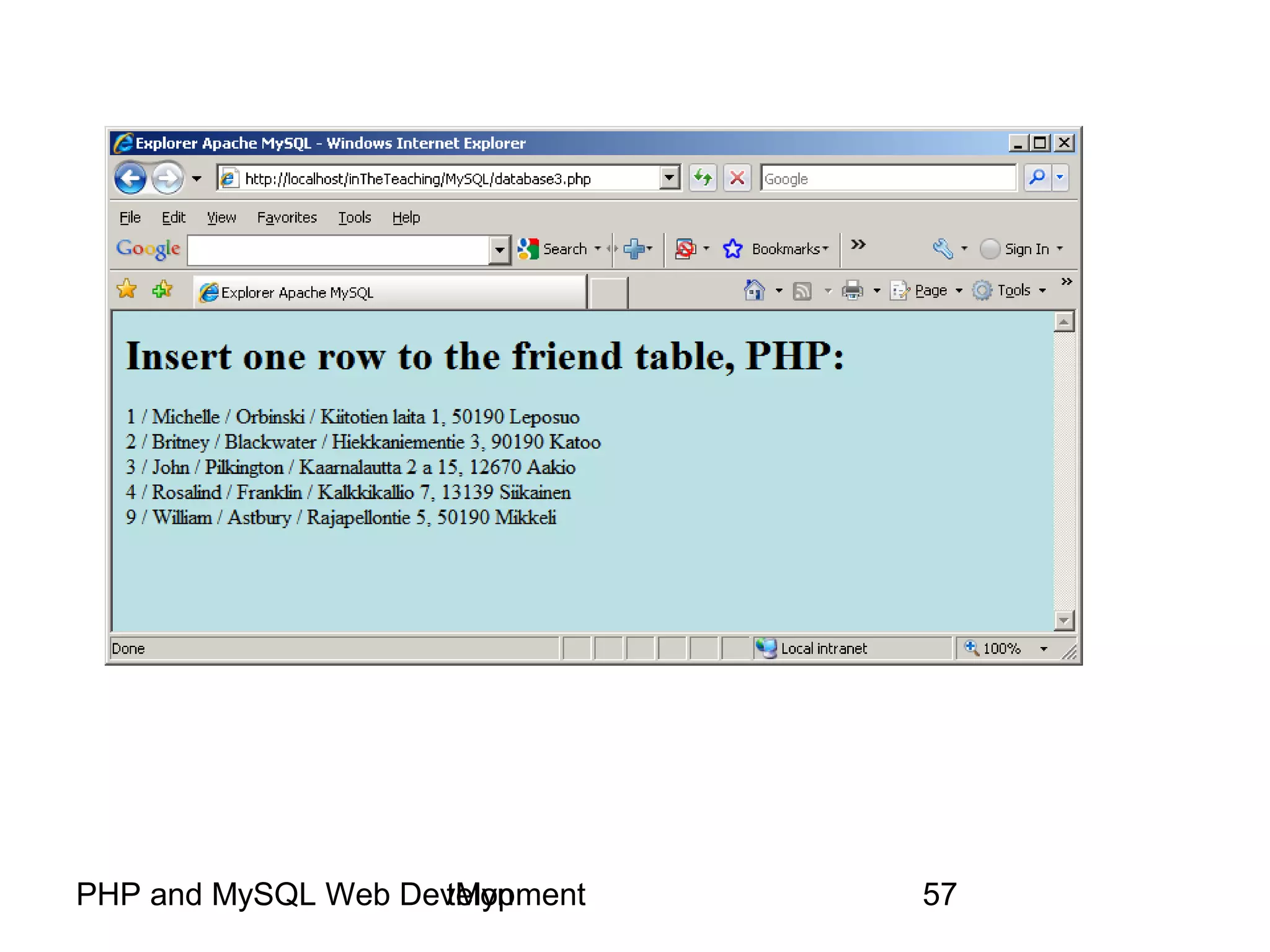View RSS feeds icon
This screenshot has width=1270, height=952.
(802, 291)
